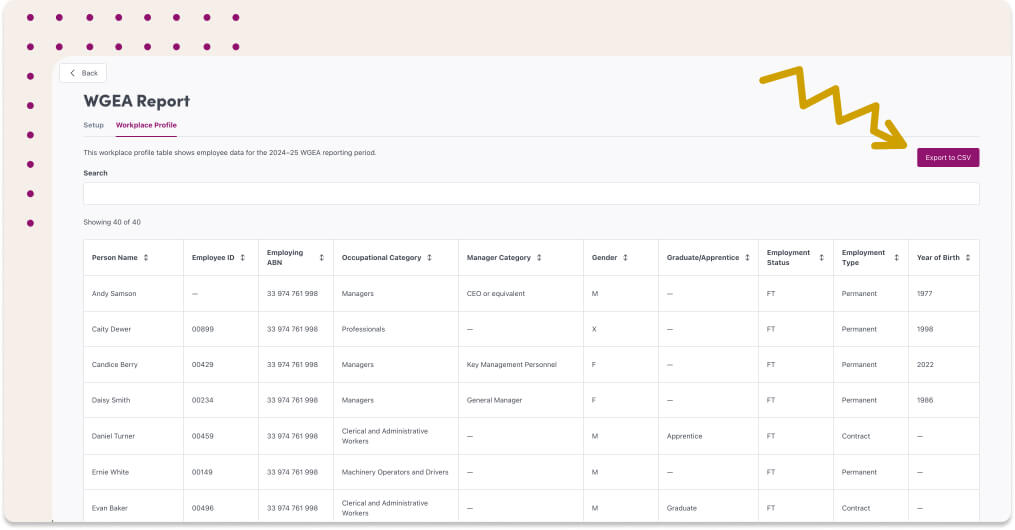Image resolution: width=1015 pixels, height=530 pixels.
Task: Click Apprentice cell in Daniel Turner row
Action: pos(684,436)
